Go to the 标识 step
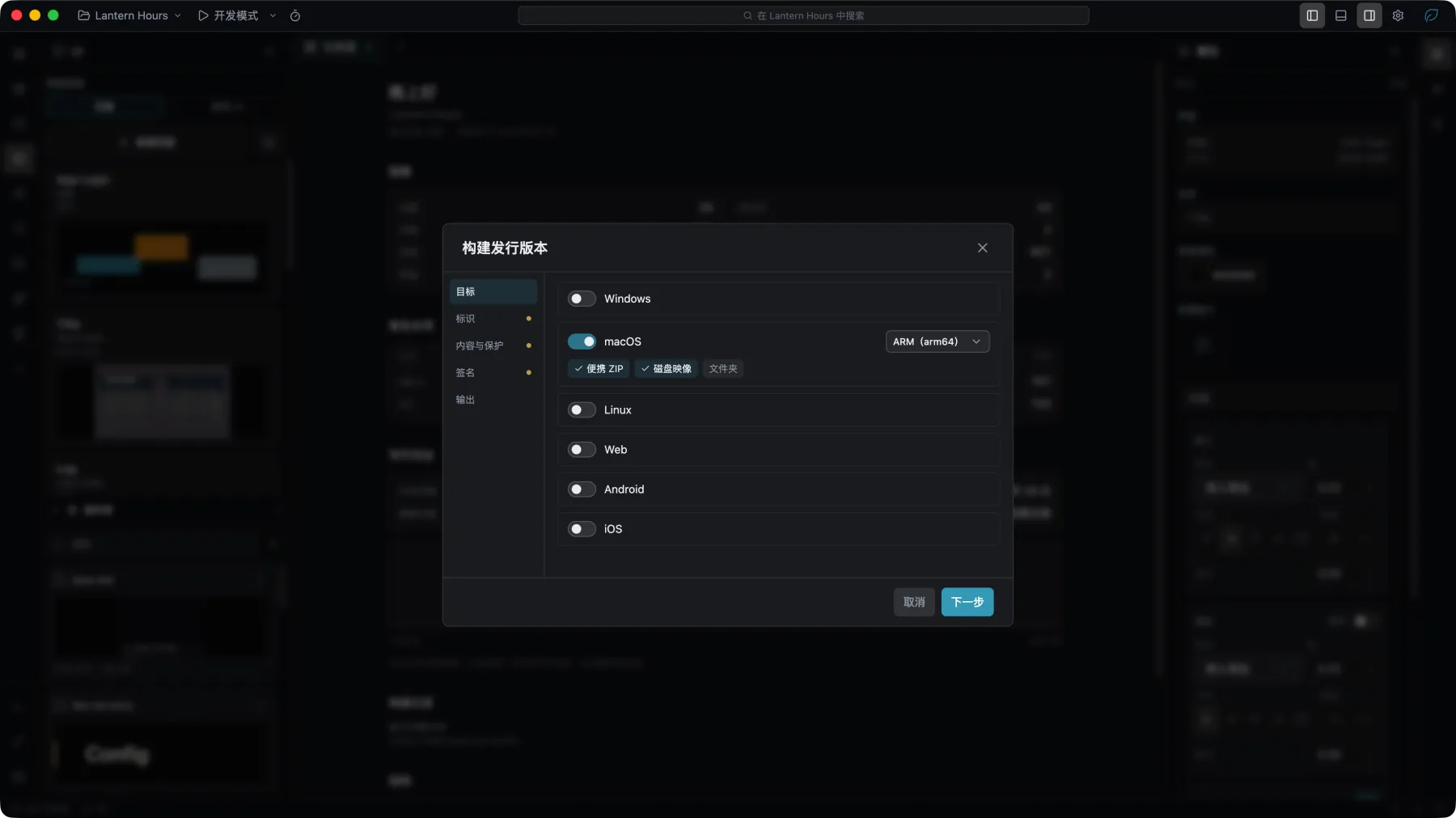Screen dimensions: 1456x818 click(x=493, y=319)
